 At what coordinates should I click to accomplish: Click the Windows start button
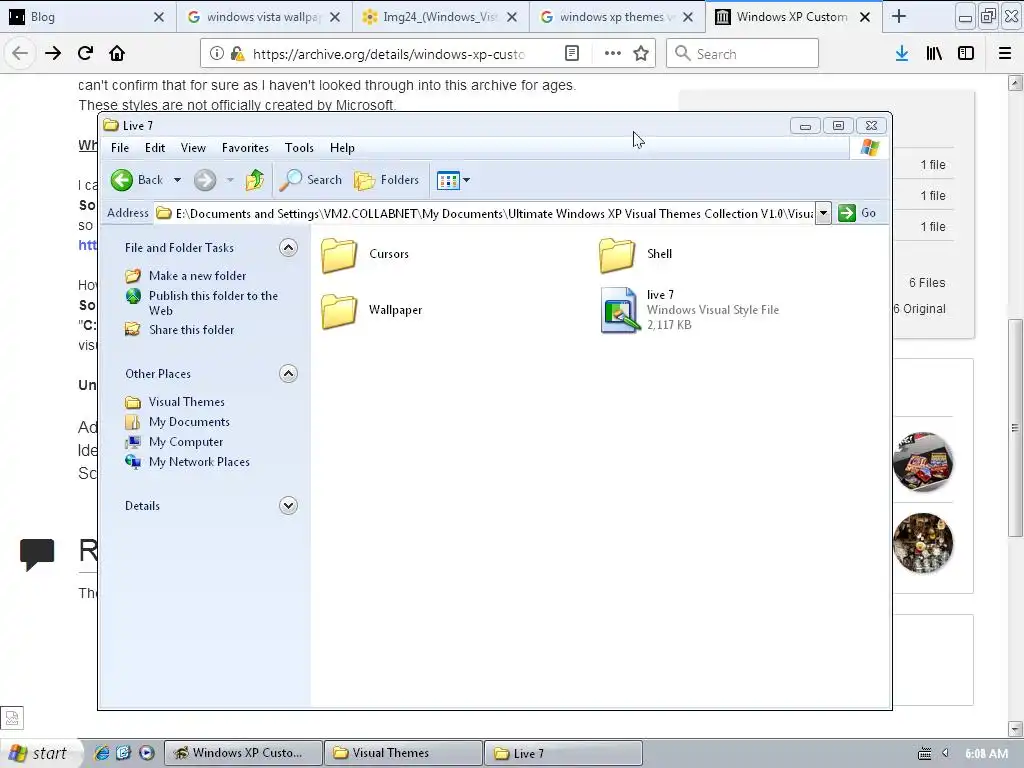[40, 753]
